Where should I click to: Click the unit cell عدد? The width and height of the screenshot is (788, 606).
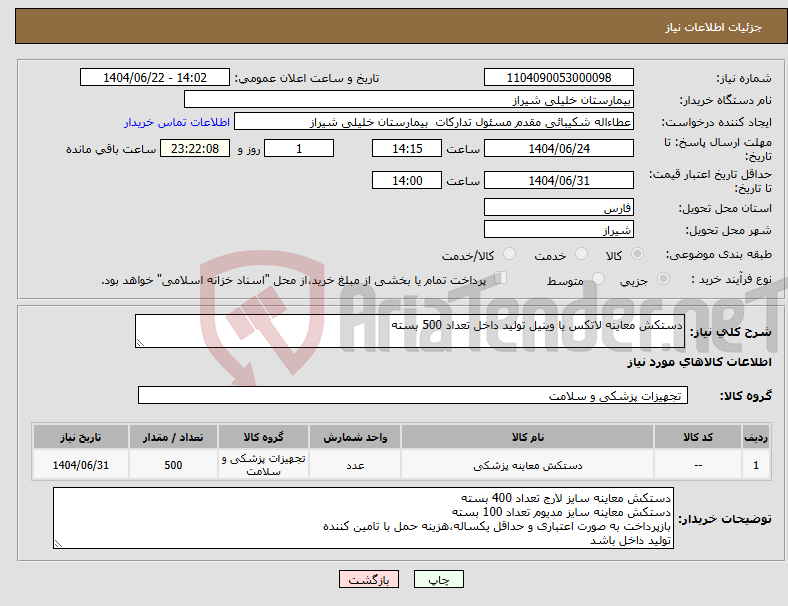[x=355, y=465]
